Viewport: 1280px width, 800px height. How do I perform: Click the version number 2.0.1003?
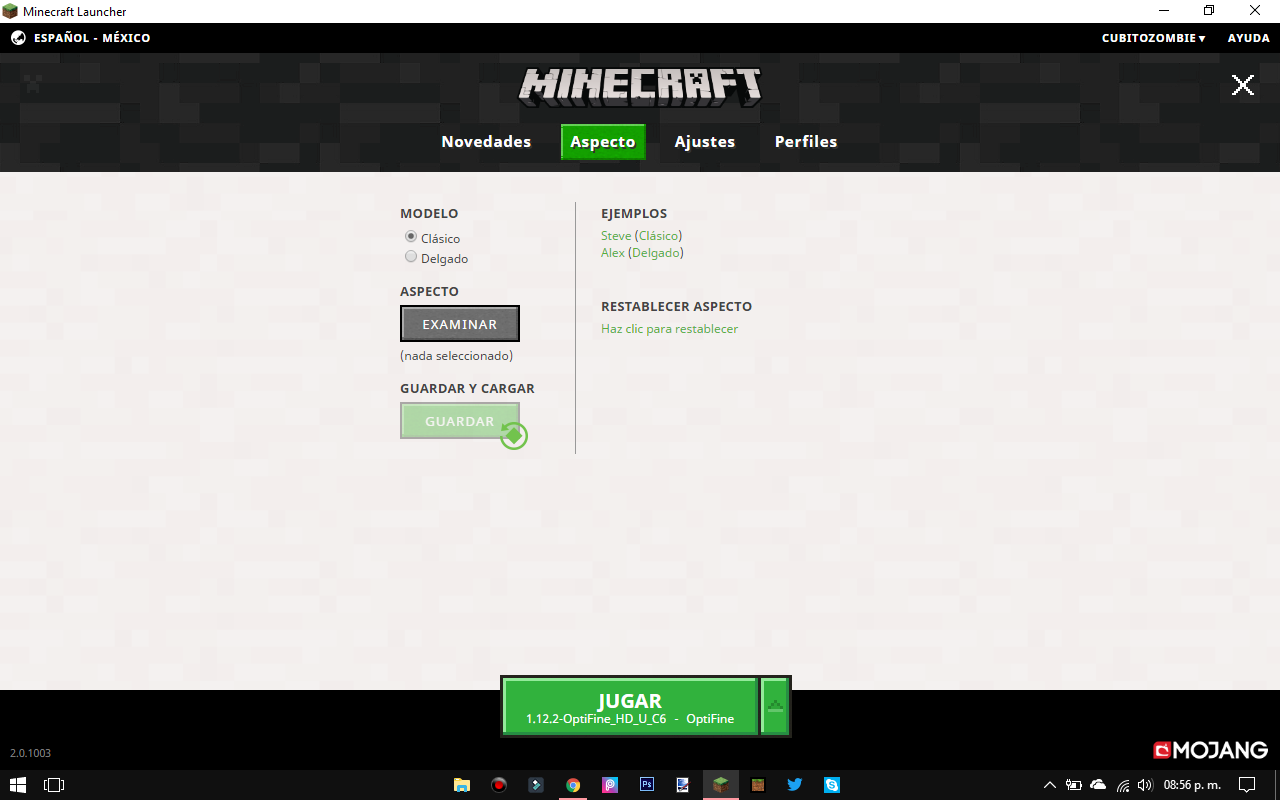[30, 753]
